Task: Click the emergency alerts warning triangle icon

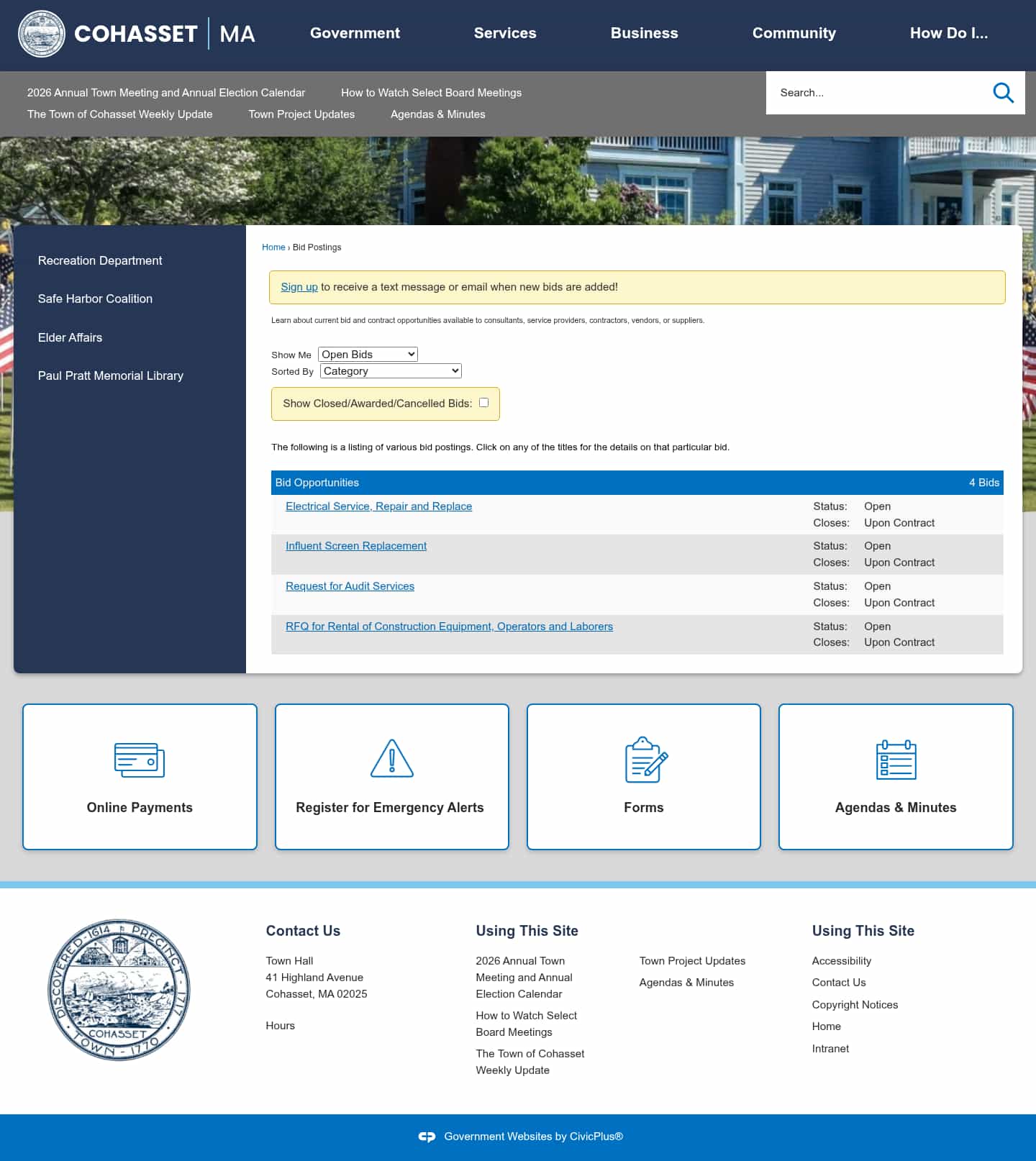Action: click(x=392, y=759)
